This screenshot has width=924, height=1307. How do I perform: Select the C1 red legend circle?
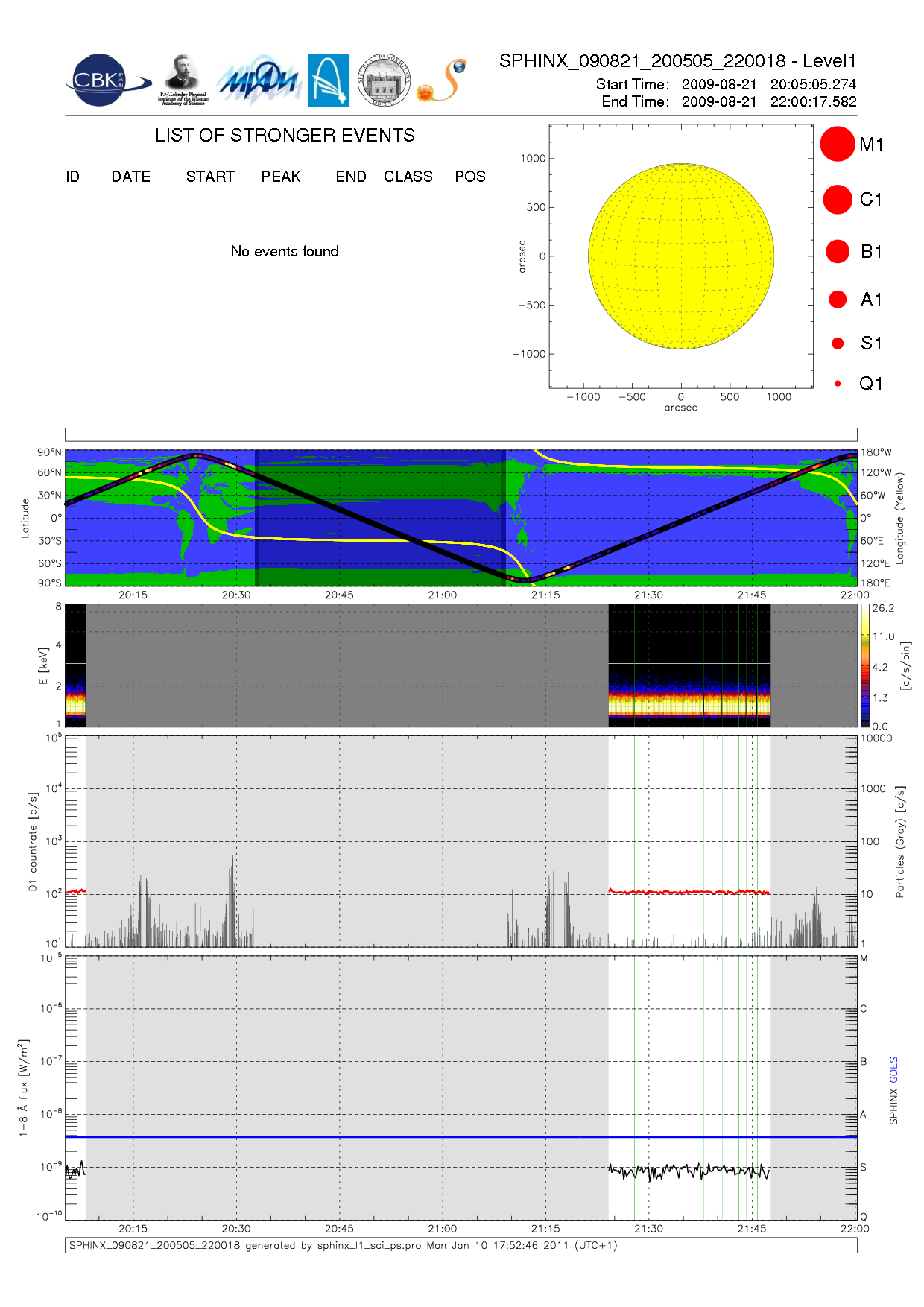click(x=838, y=200)
